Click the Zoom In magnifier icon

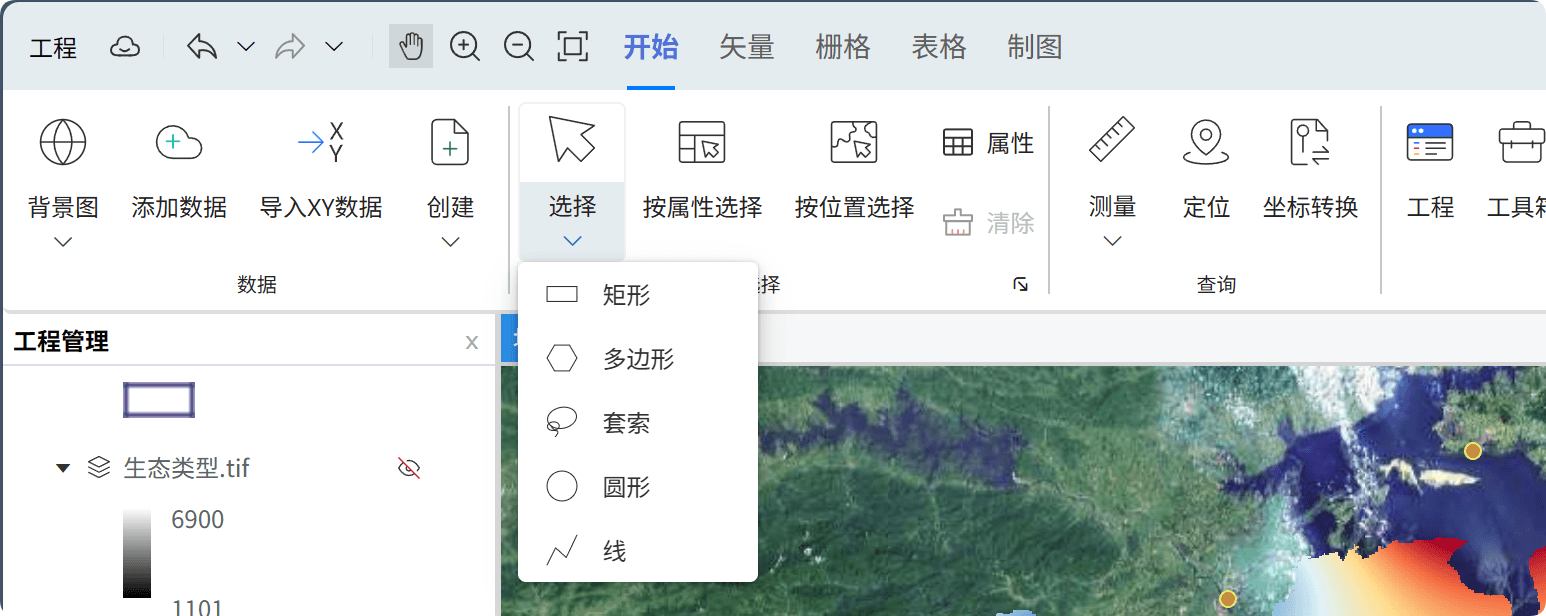point(464,46)
